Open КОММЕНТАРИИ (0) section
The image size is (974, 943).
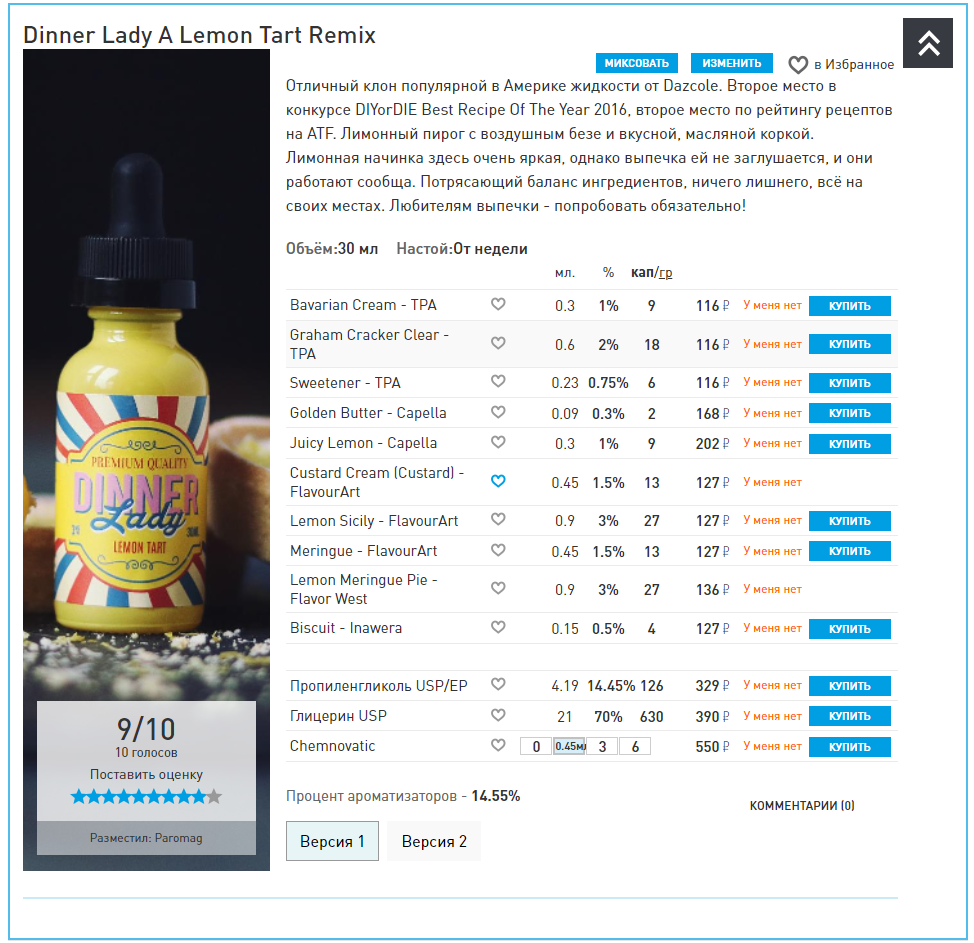[x=802, y=806]
